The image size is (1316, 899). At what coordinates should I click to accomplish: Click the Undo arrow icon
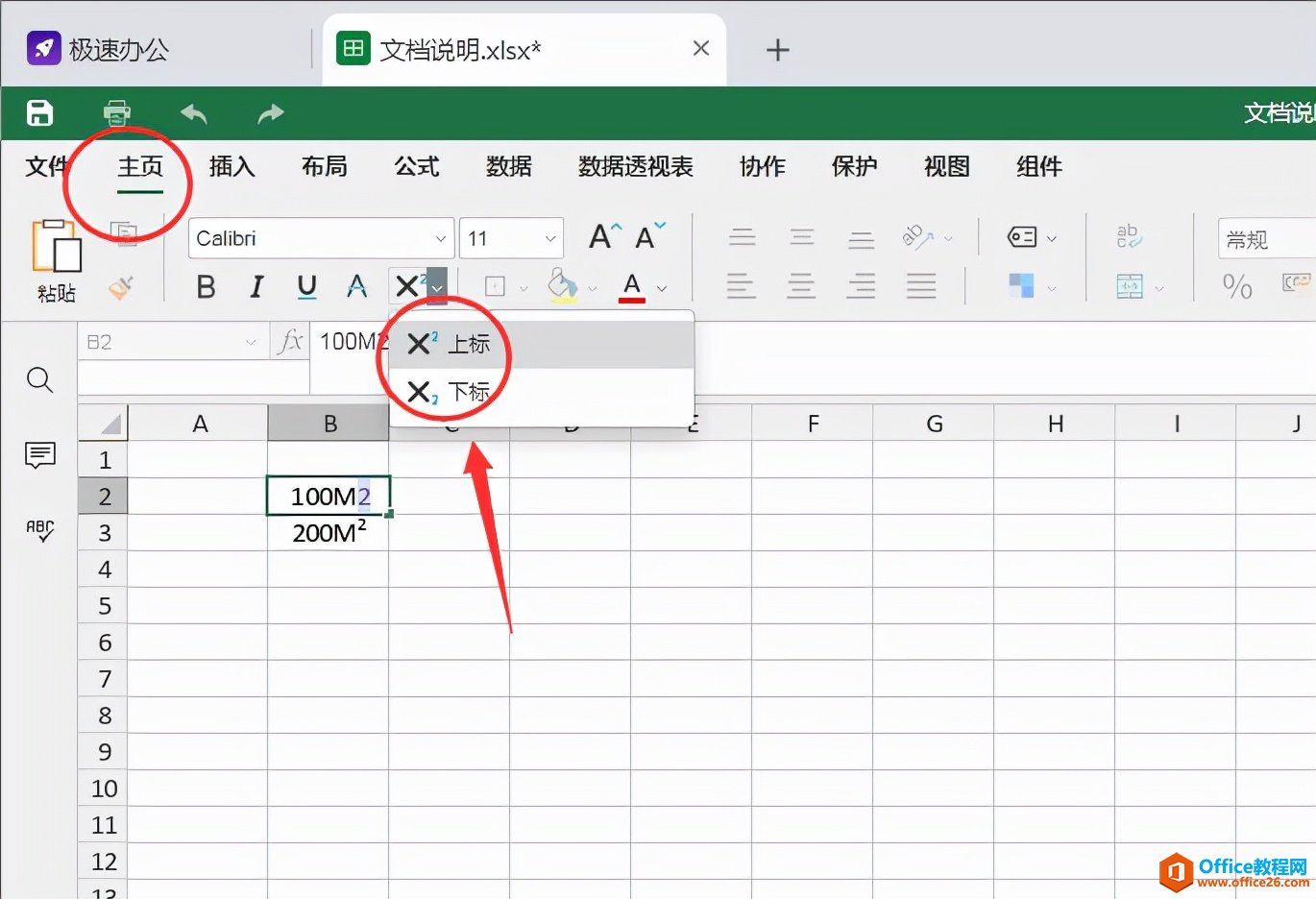coord(192,112)
